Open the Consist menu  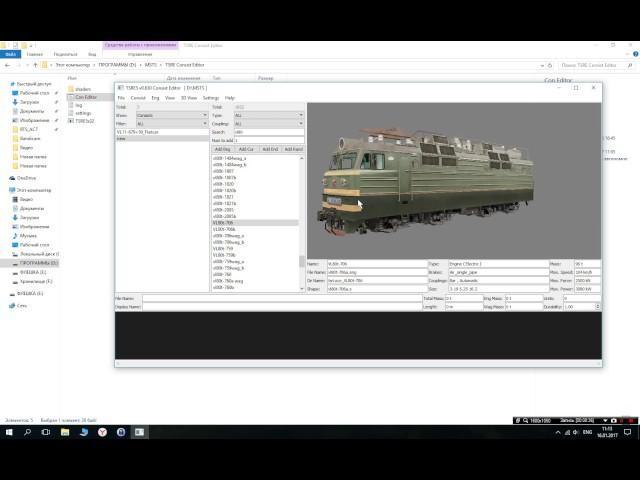(x=138, y=98)
